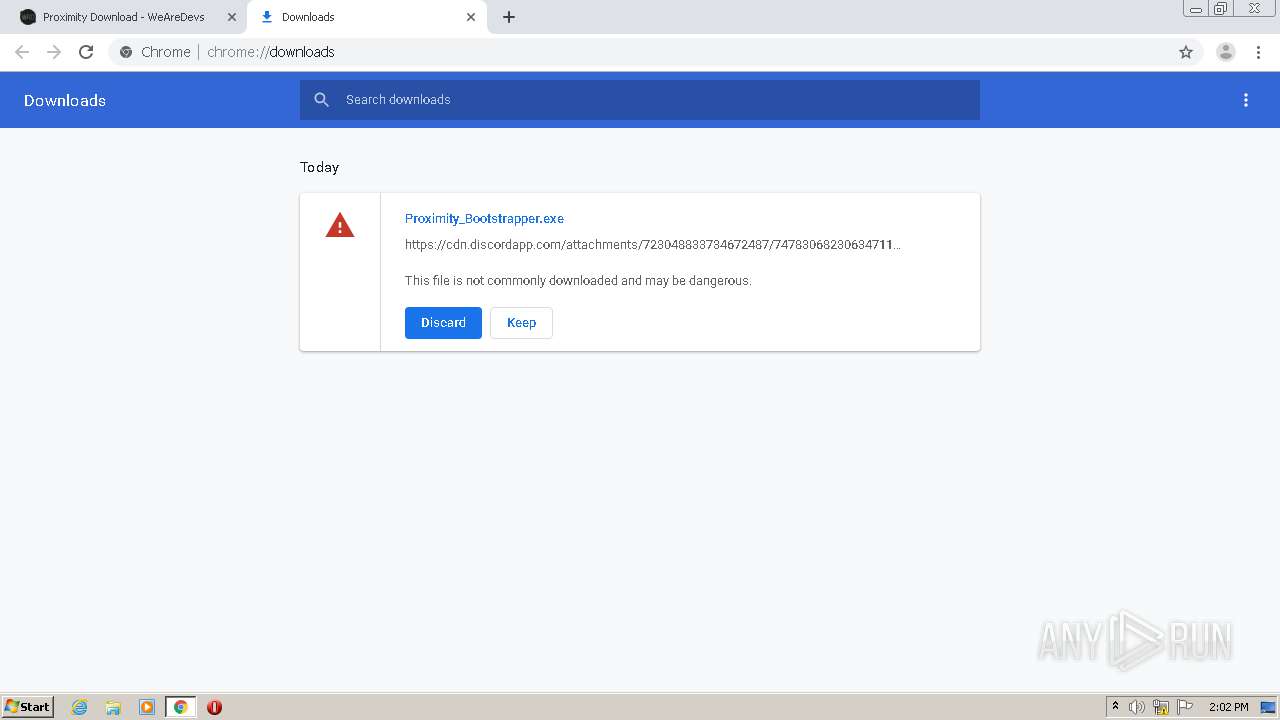Click the Chrome site info icon
Viewport: 1280px width, 720px height.
coord(126,52)
